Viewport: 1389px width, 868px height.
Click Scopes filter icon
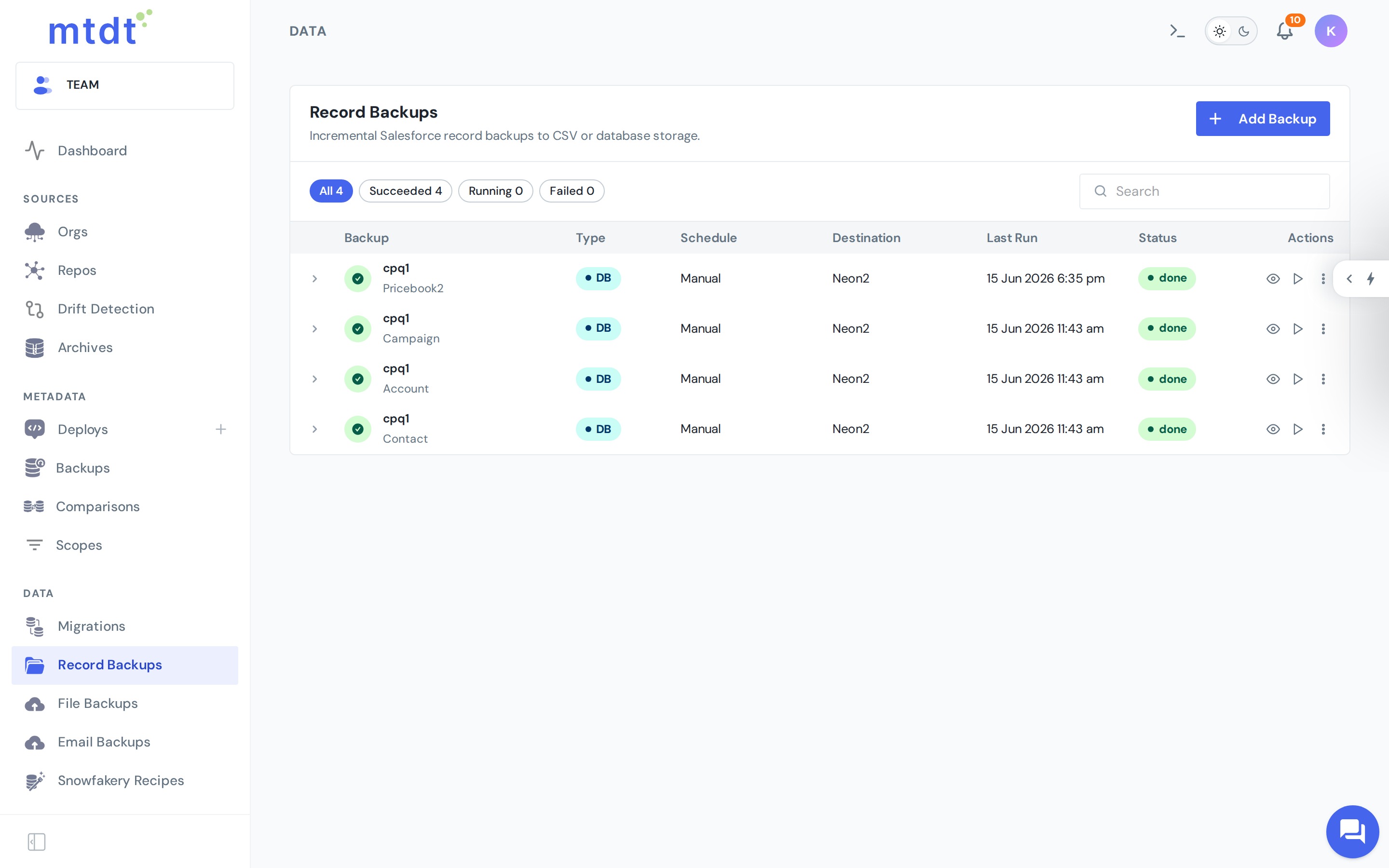(34, 544)
